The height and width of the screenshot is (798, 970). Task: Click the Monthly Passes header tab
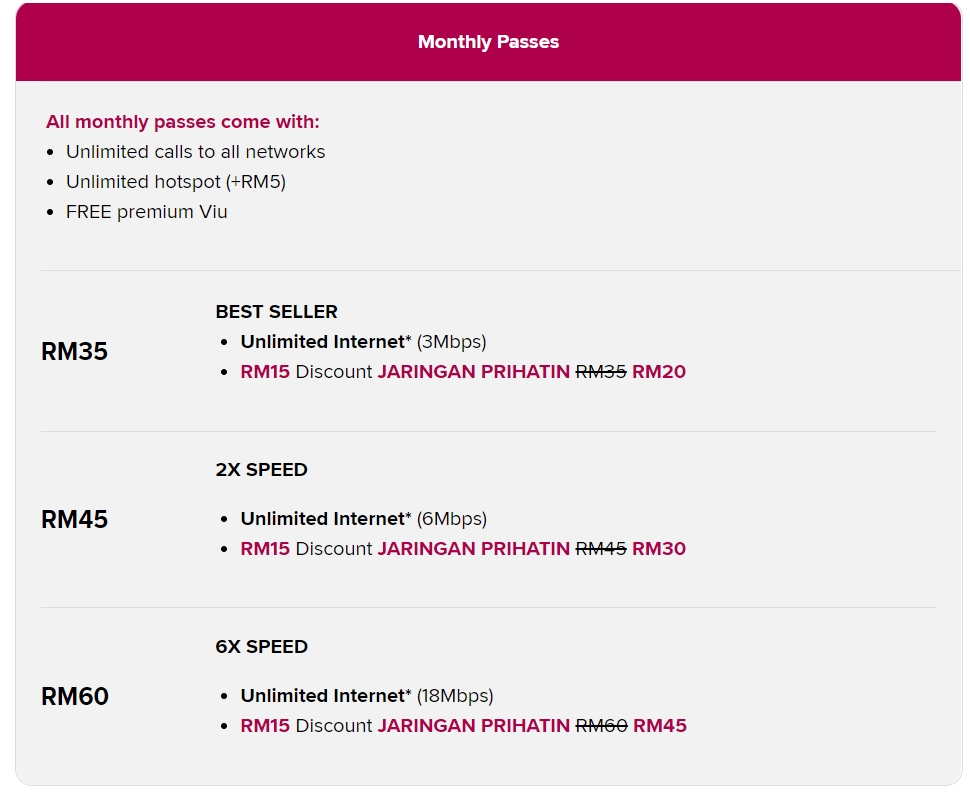(488, 42)
